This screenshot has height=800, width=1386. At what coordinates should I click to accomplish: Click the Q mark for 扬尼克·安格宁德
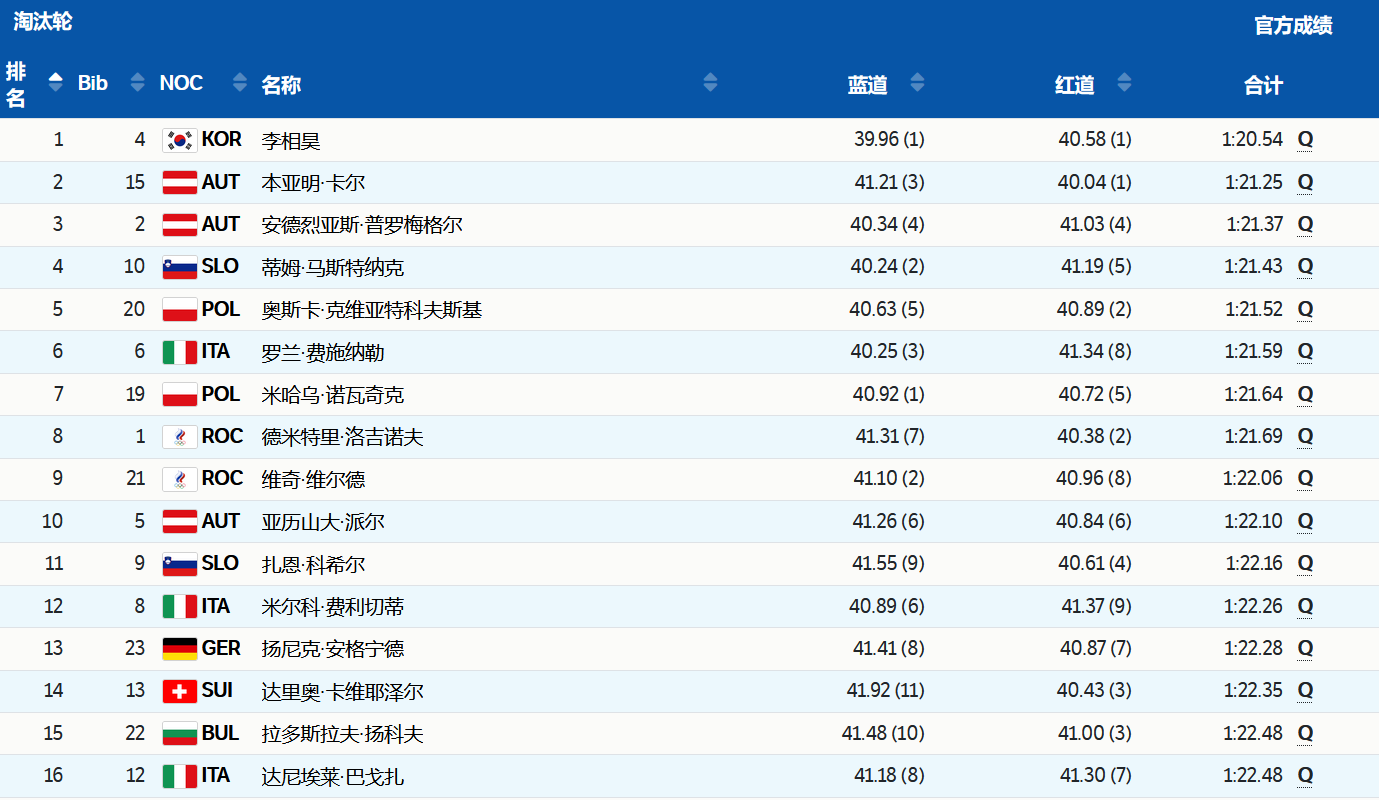[1305, 649]
